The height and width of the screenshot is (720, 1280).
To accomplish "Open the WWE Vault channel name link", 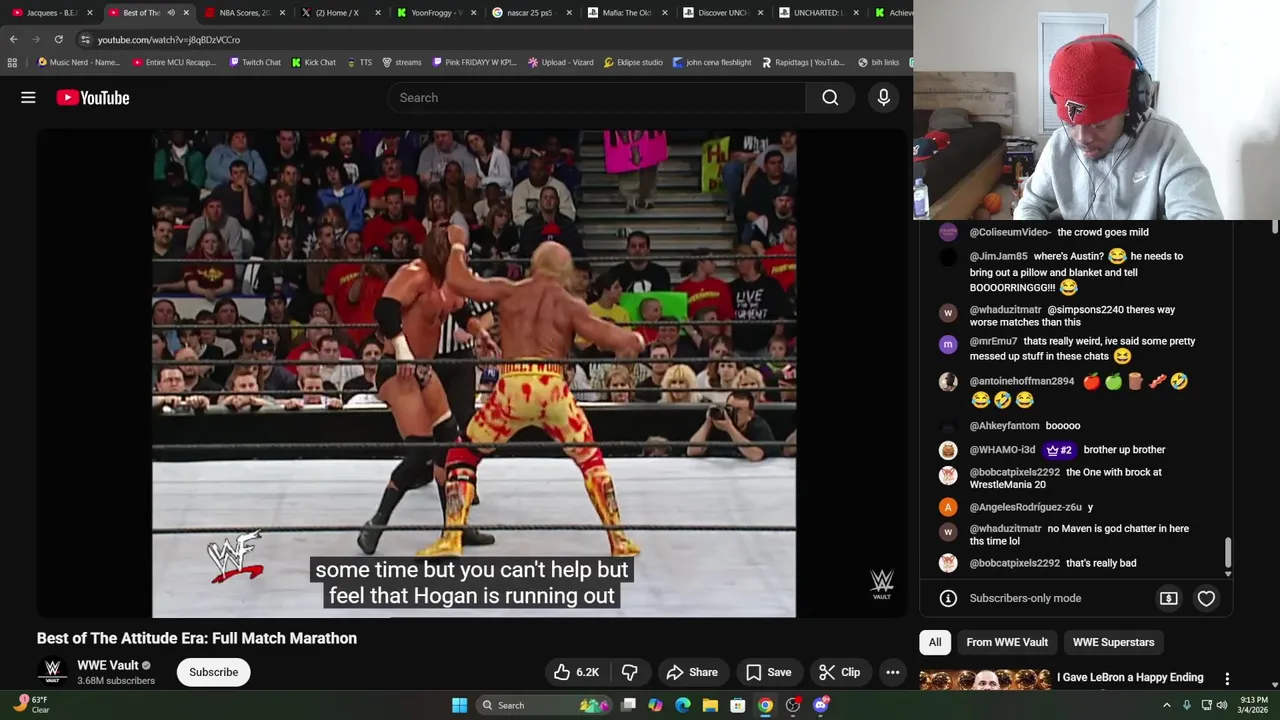I will 108,665.
